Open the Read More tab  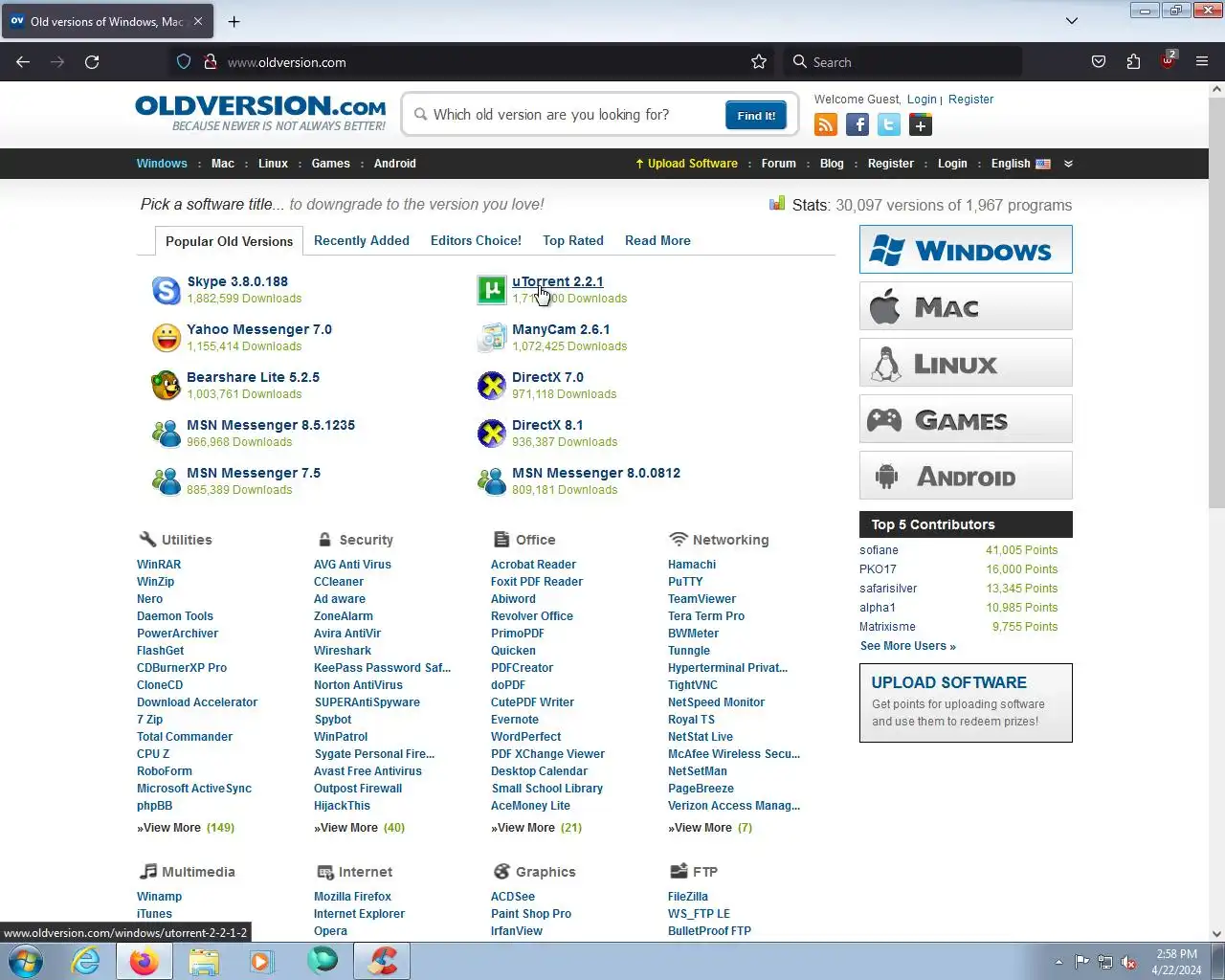tap(657, 241)
